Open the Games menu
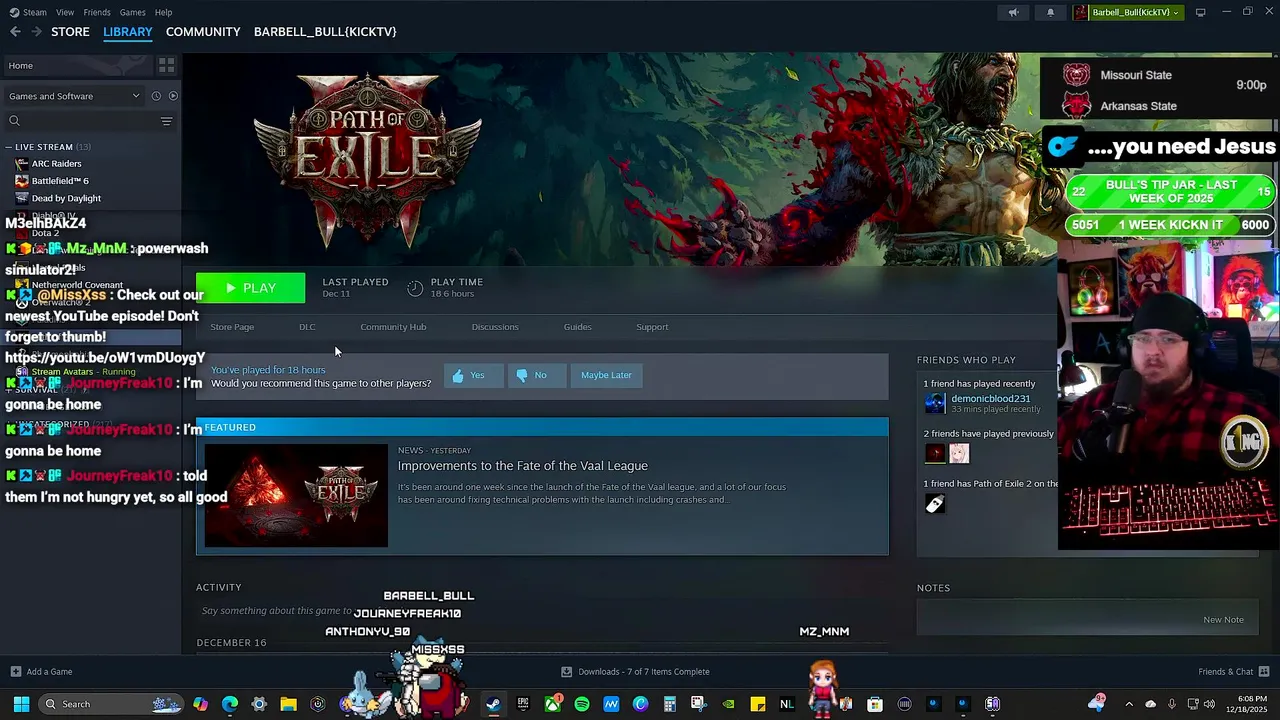The image size is (1280, 720). pyautogui.click(x=132, y=12)
